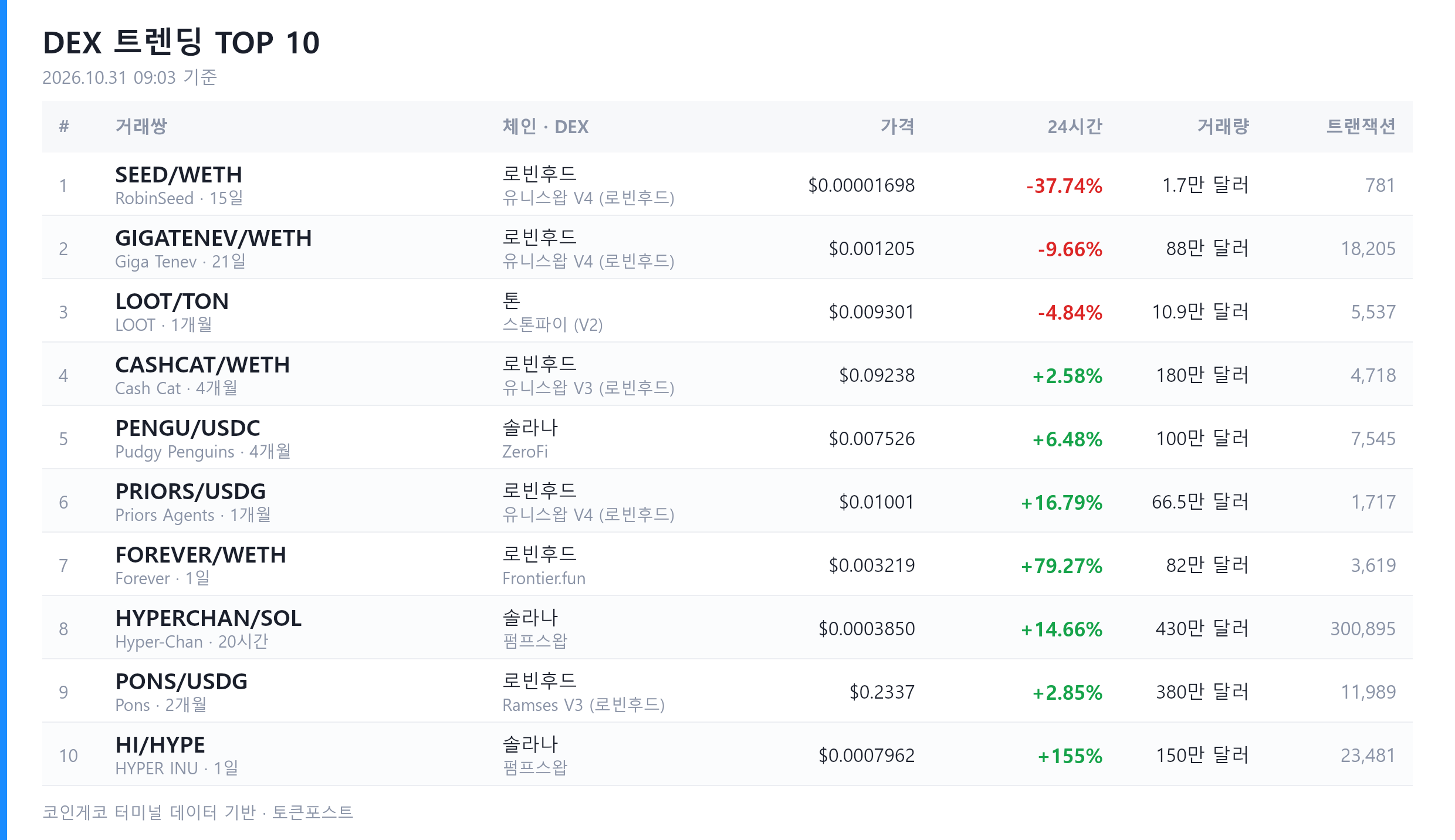Image resolution: width=1455 pixels, height=840 pixels.
Task: Select the PRIORS/USDG pair
Action: click(x=191, y=492)
